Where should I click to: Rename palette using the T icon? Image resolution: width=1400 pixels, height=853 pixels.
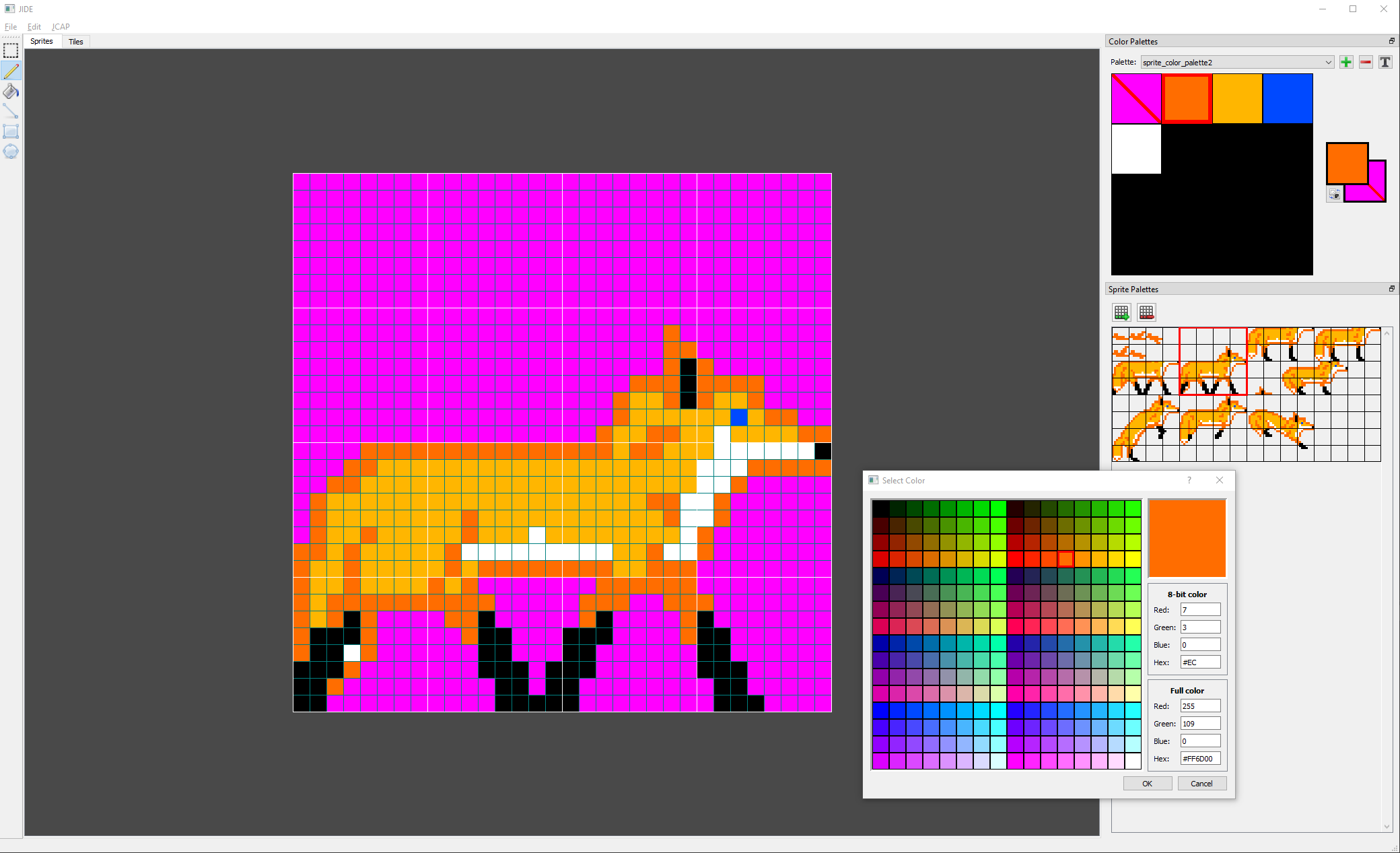(1385, 62)
